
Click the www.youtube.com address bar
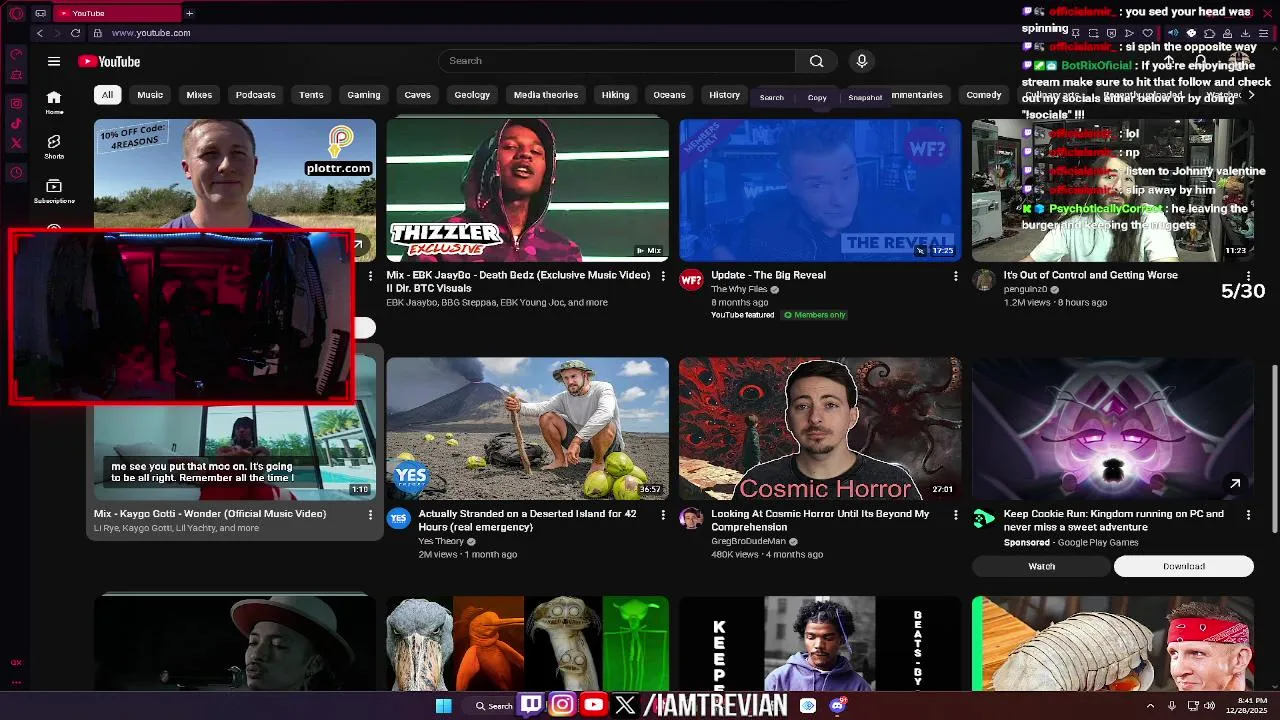point(151,33)
